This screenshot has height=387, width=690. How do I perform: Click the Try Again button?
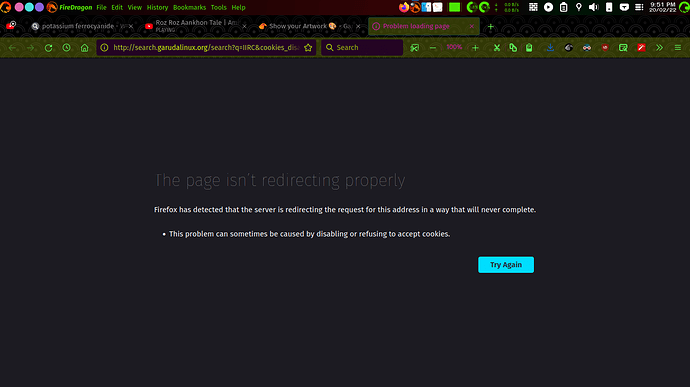point(506,265)
